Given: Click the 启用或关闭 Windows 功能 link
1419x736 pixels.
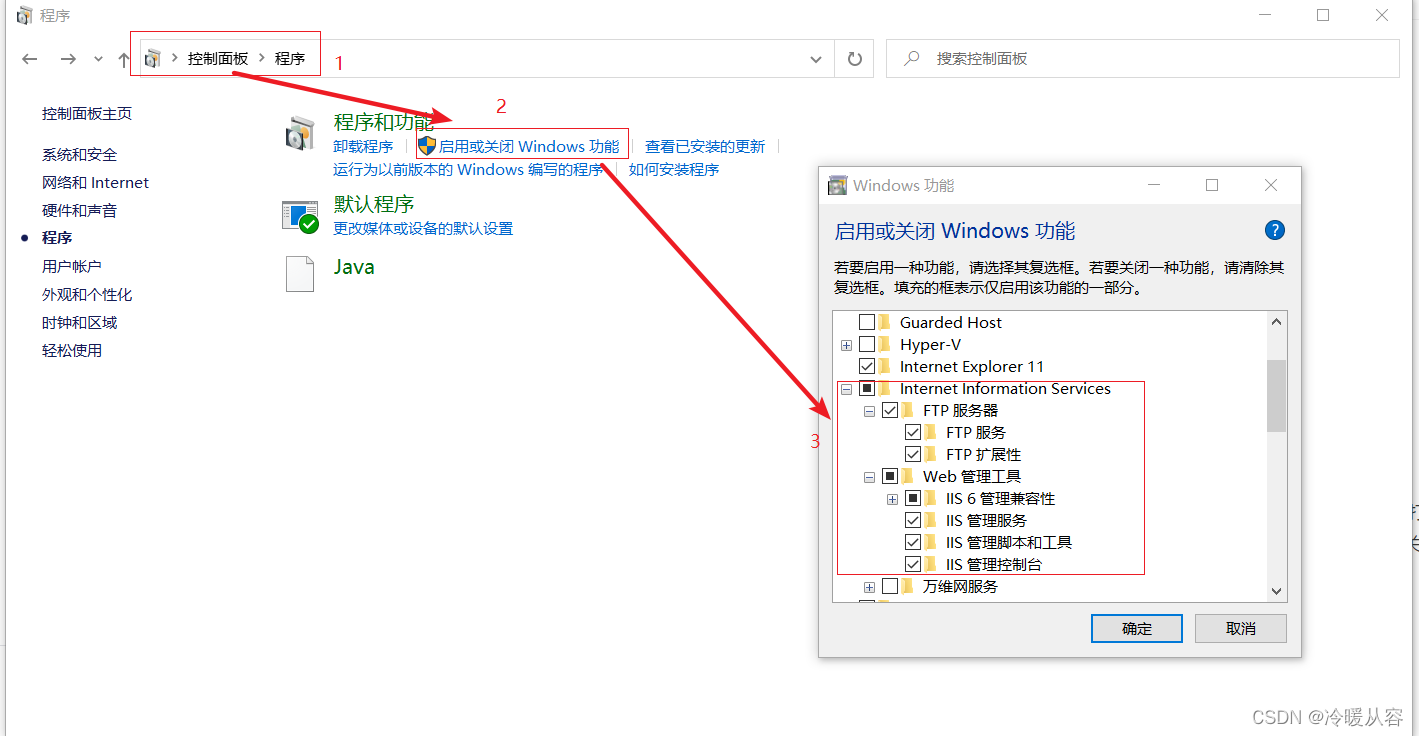Looking at the screenshot, I should [x=529, y=147].
